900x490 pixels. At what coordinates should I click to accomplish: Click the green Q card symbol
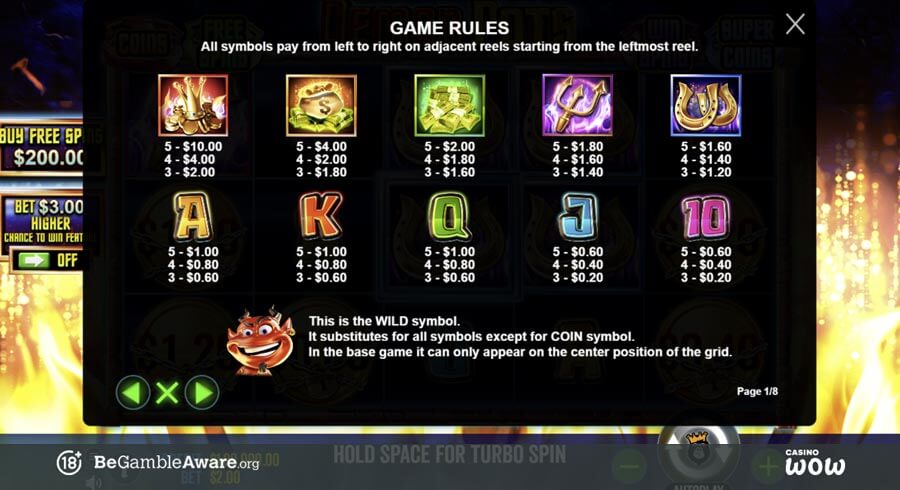click(449, 216)
